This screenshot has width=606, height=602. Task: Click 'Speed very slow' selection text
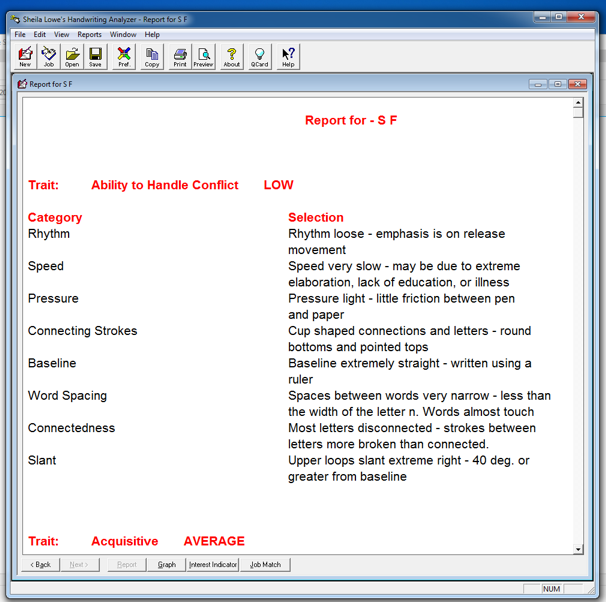pyautogui.click(x=334, y=267)
